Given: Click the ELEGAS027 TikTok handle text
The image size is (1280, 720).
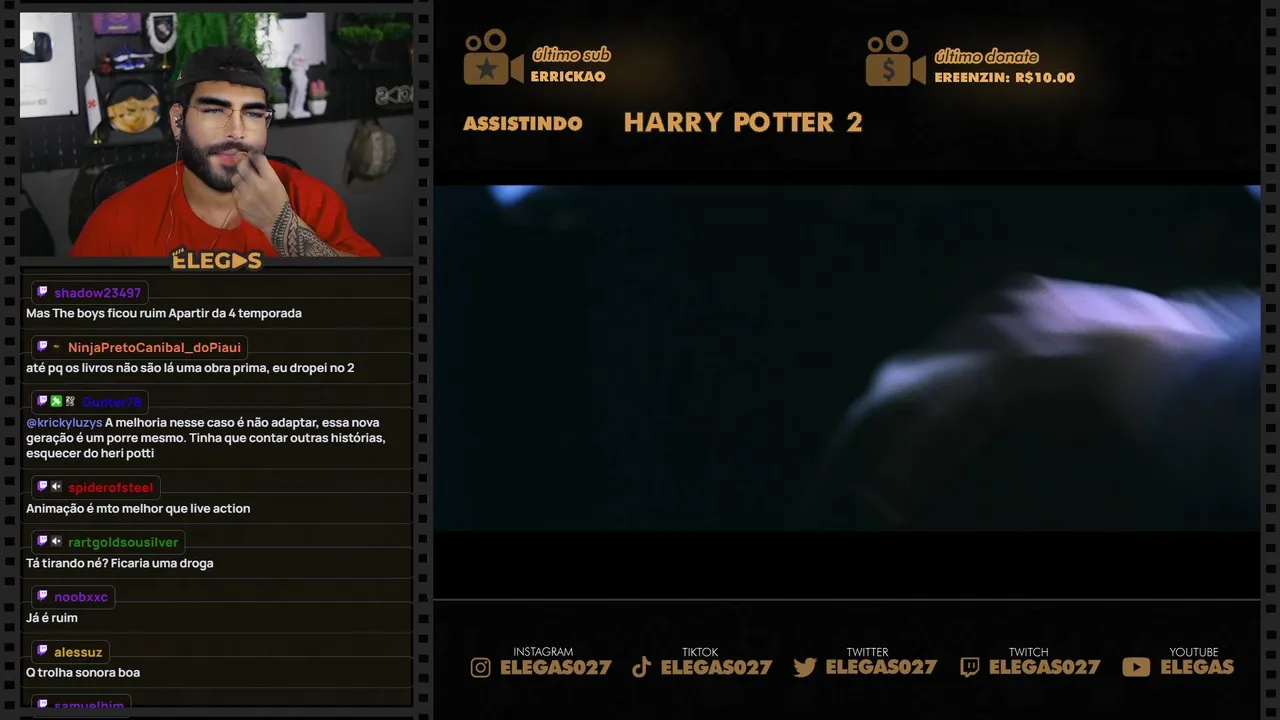Looking at the screenshot, I should tap(717, 667).
